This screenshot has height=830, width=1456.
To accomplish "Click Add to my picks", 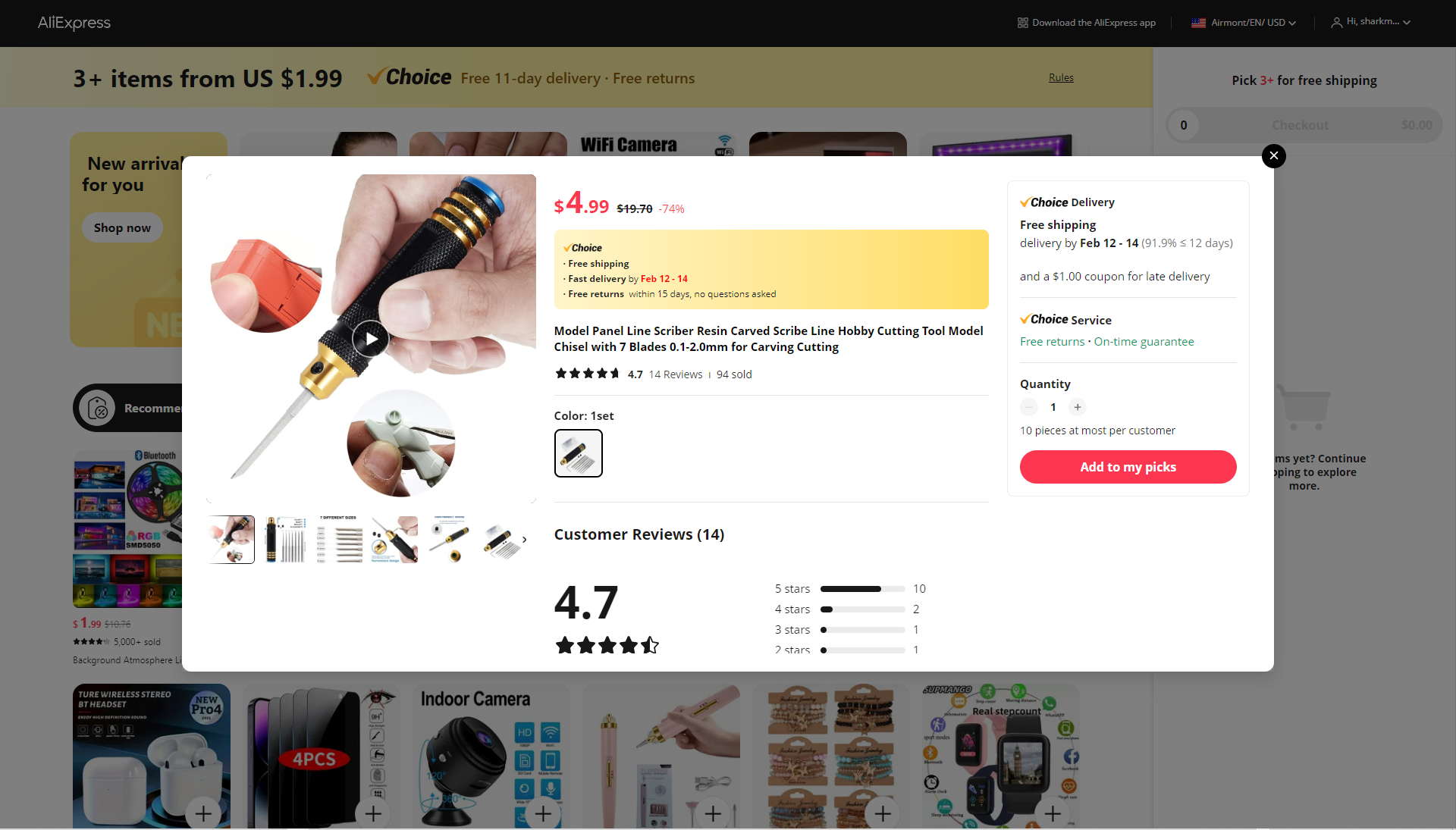I will tap(1128, 467).
